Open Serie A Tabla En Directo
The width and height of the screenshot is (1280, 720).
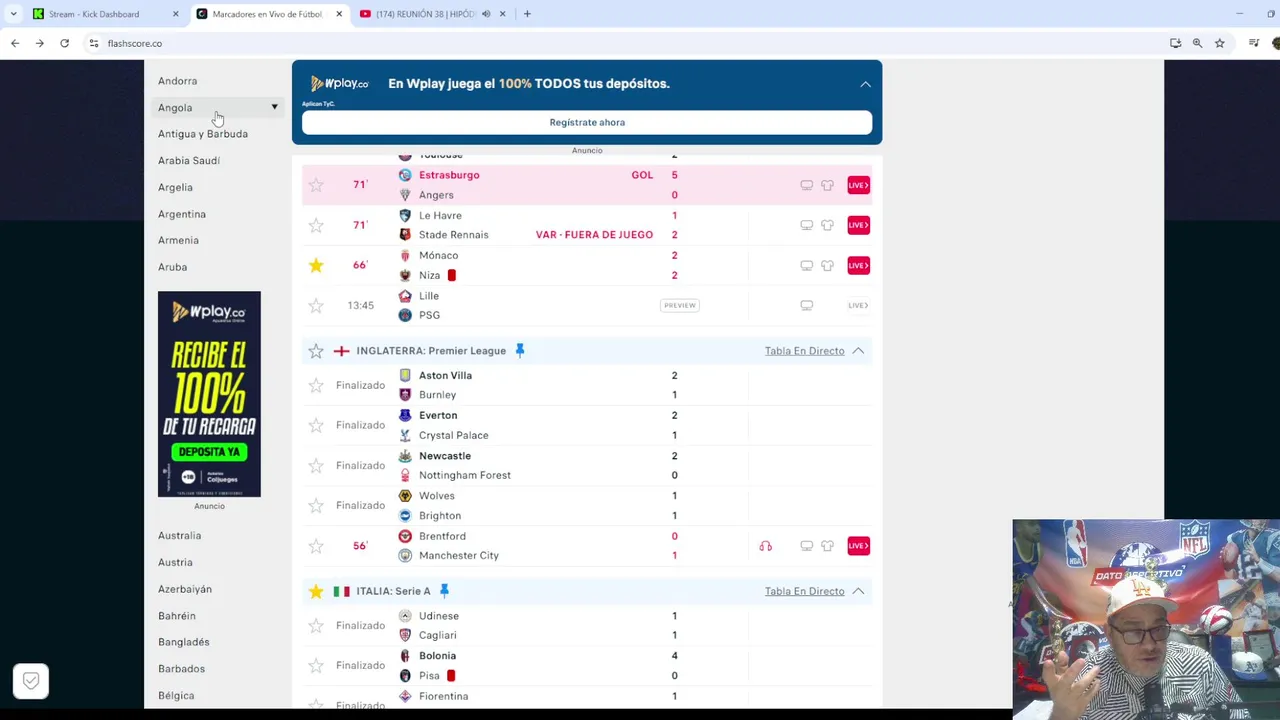pyautogui.click(x=805, y=591)
